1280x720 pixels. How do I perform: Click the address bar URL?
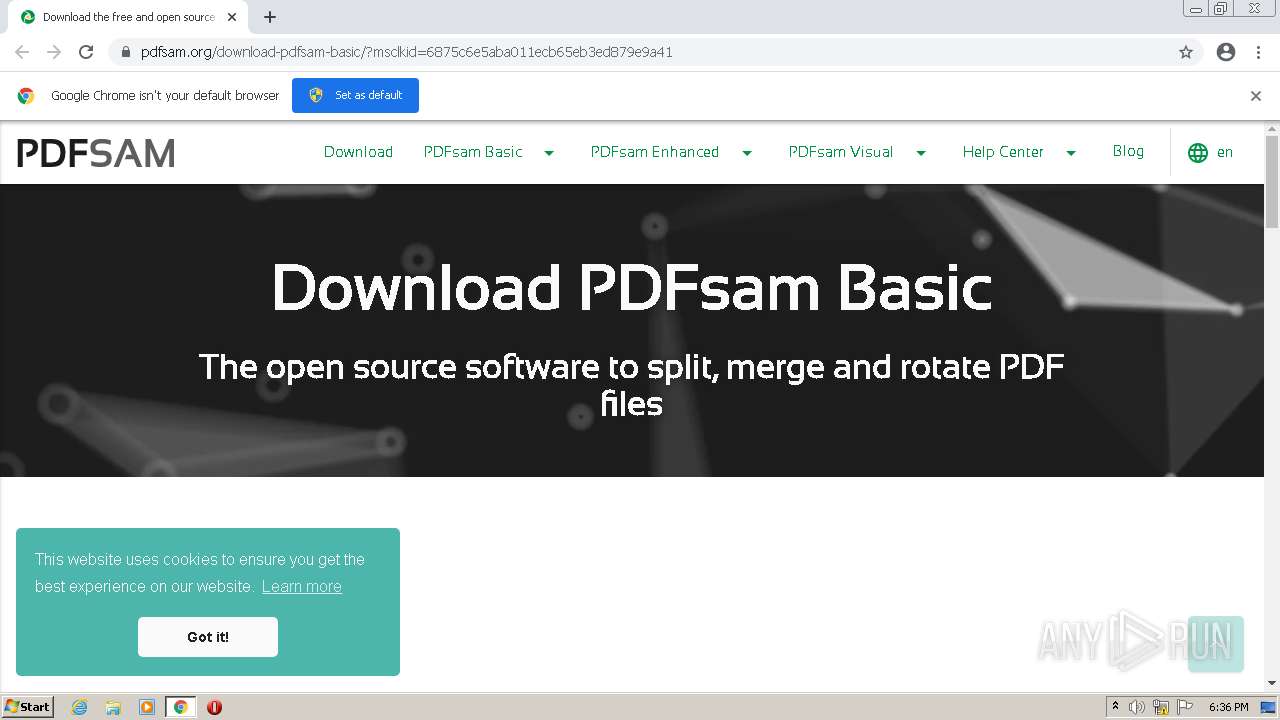pos(407,52)
